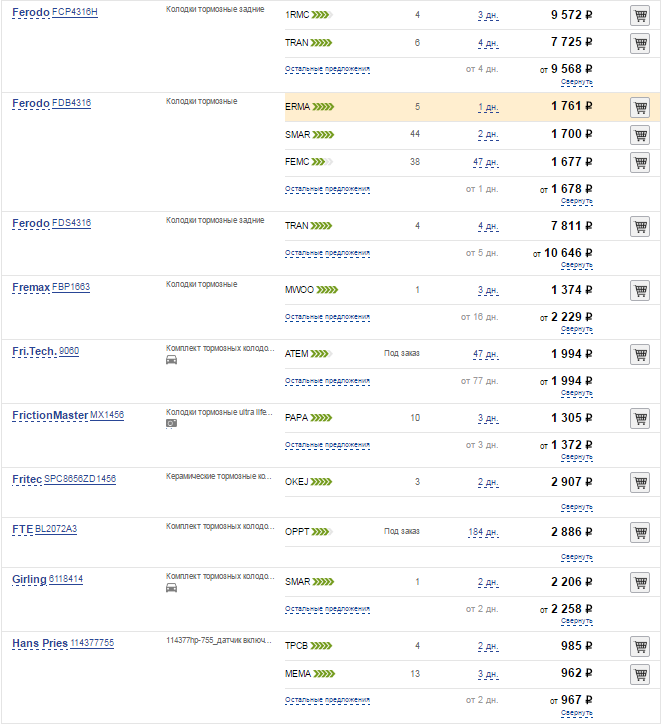
Task: Click 47 дн. delivery term for ATEM
Action: [x=485, y=354]
